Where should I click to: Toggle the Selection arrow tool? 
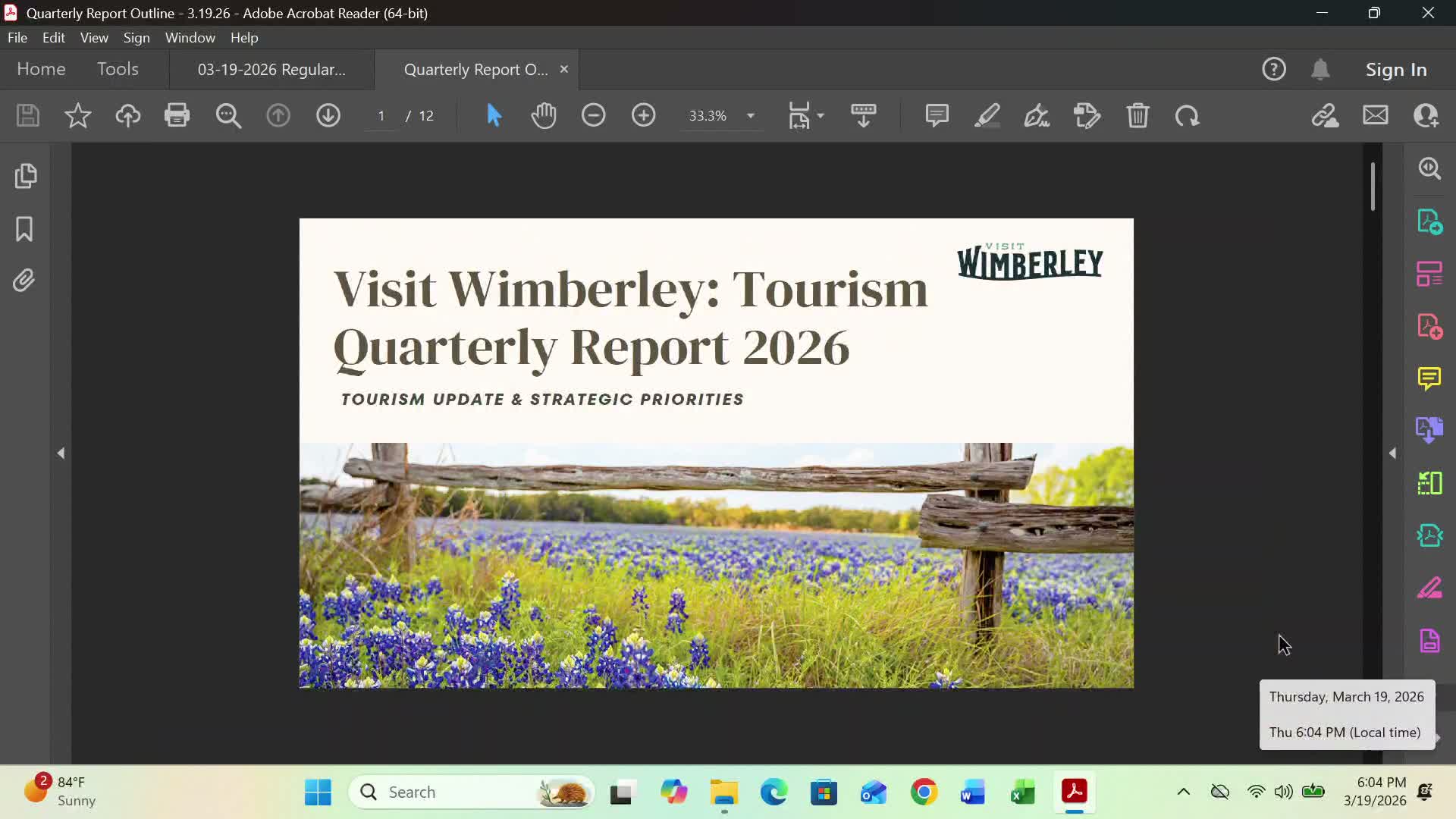tap(494, 115)
